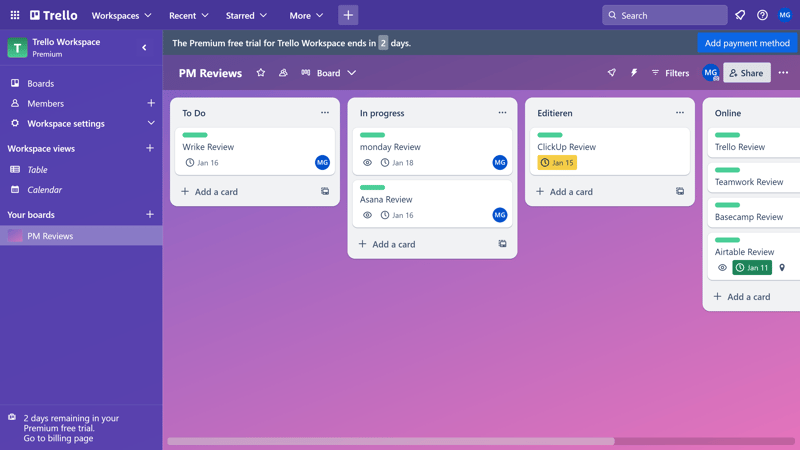The height and width of the screenshot is (450, 800).
Task: Click the power-ups rocket icon
Action: click(612, 73)
